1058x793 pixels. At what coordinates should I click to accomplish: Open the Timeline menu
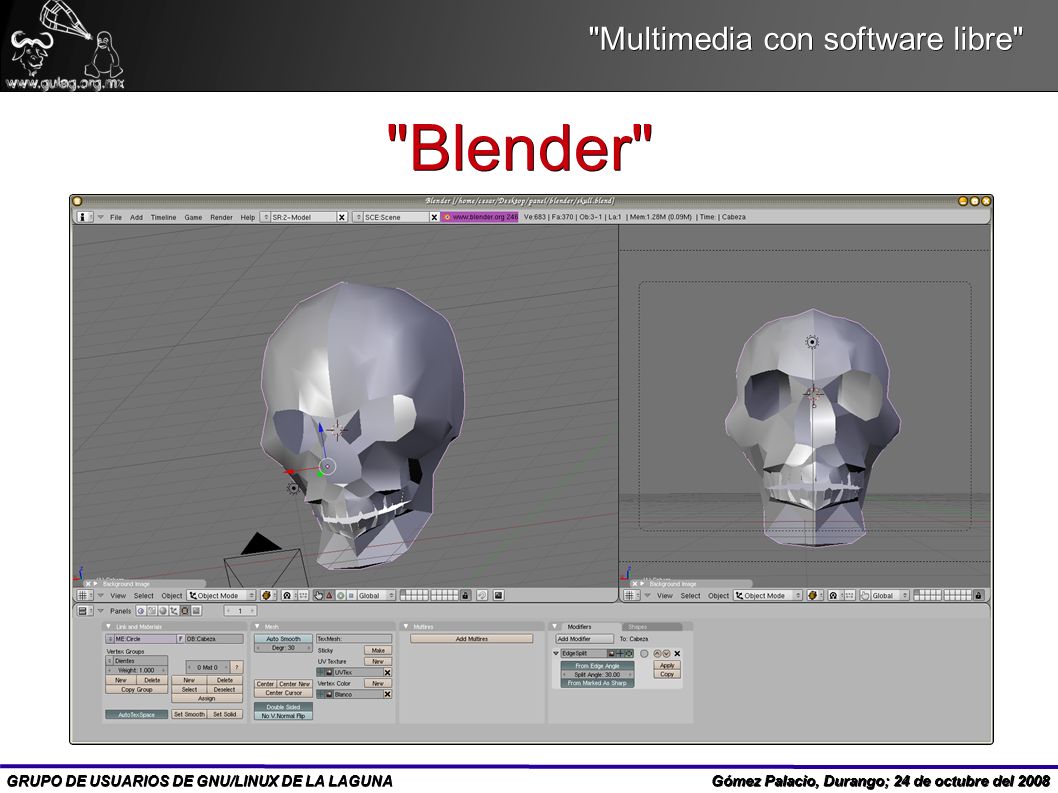click(x=163, y=217)
